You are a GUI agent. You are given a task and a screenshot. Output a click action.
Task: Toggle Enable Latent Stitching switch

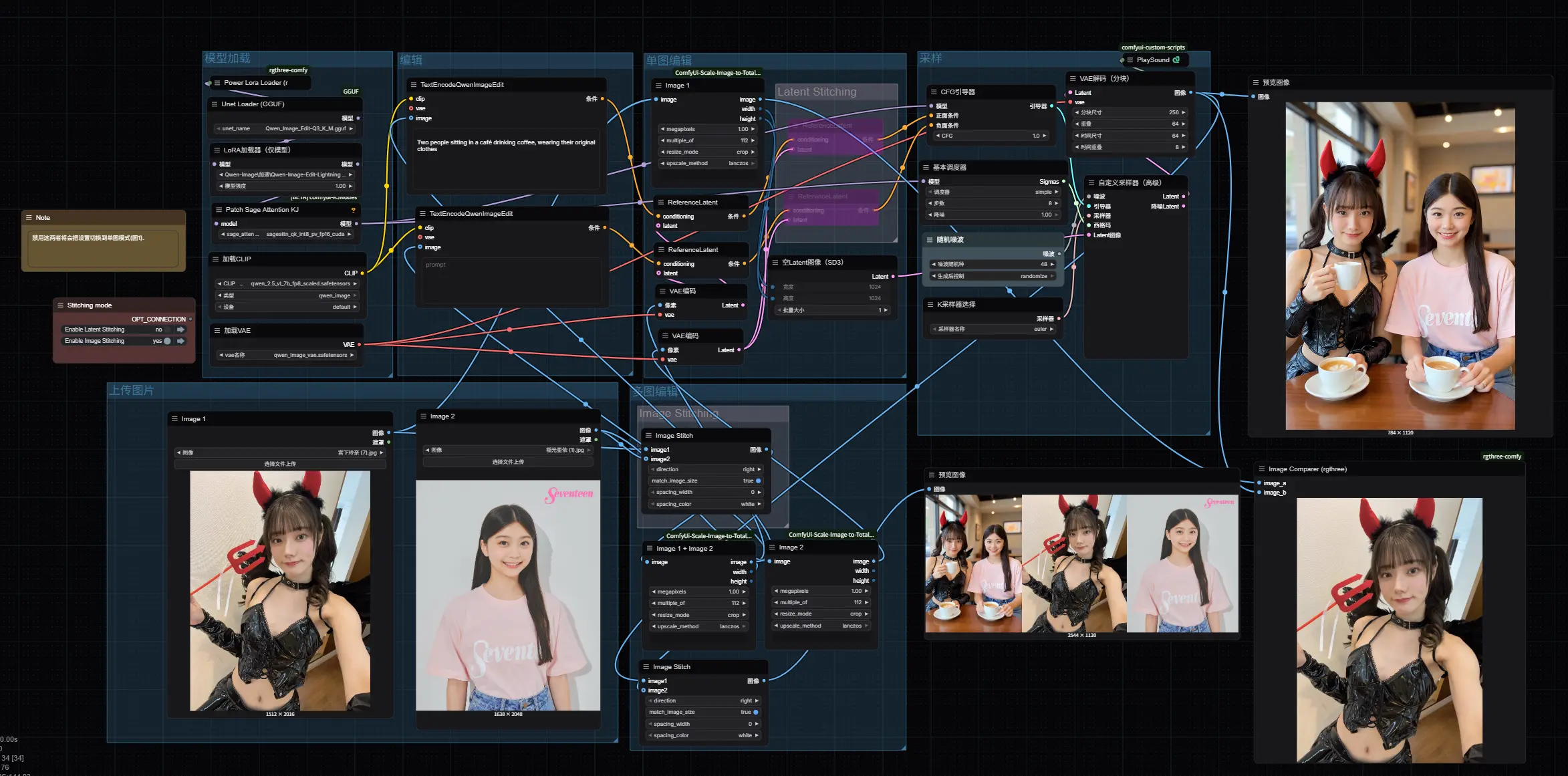click(167, 330)
